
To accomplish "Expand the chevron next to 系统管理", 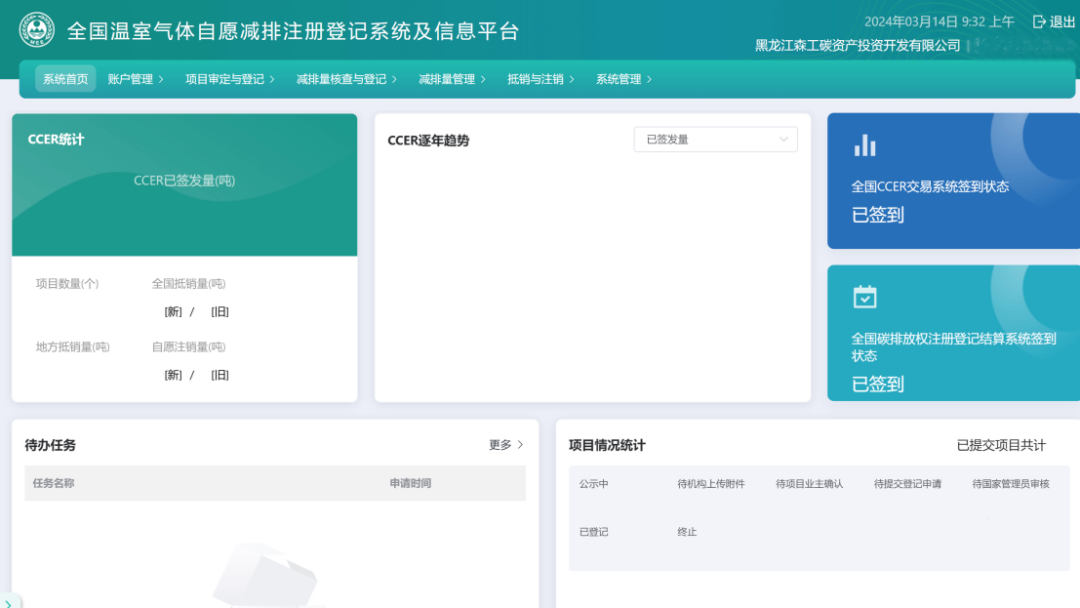I will click(x=650, y=79).
